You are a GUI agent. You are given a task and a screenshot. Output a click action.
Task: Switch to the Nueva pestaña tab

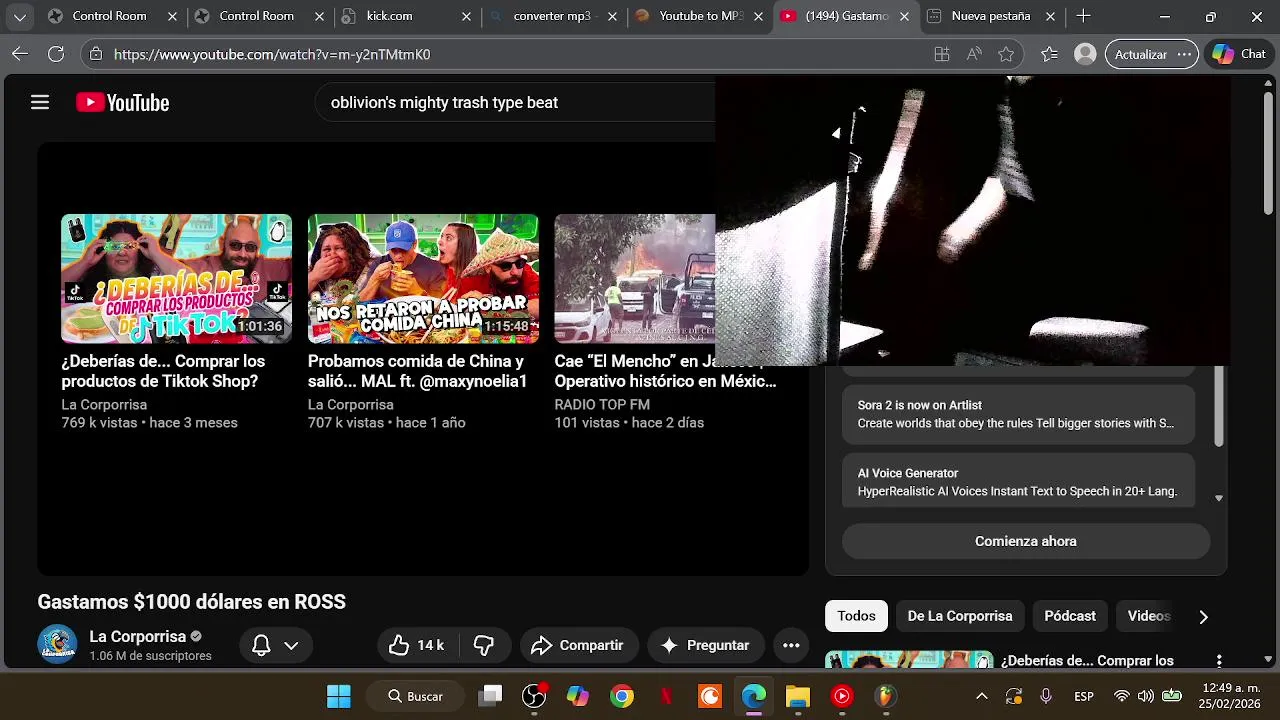[x=992, y=16]
